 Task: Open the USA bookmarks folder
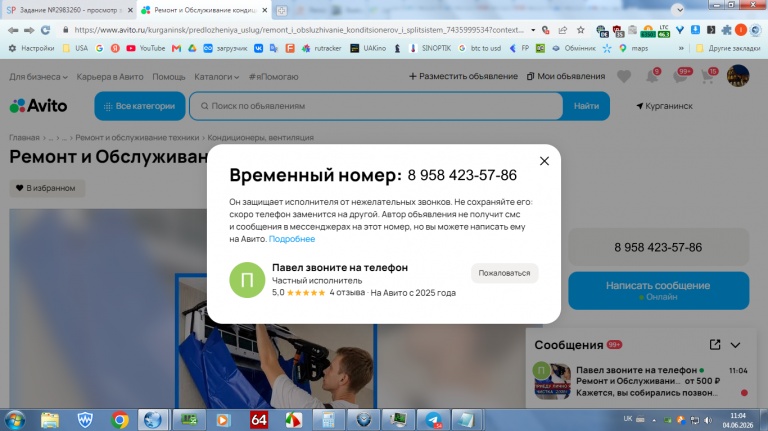pyautogui.click(x=75, y=48)
